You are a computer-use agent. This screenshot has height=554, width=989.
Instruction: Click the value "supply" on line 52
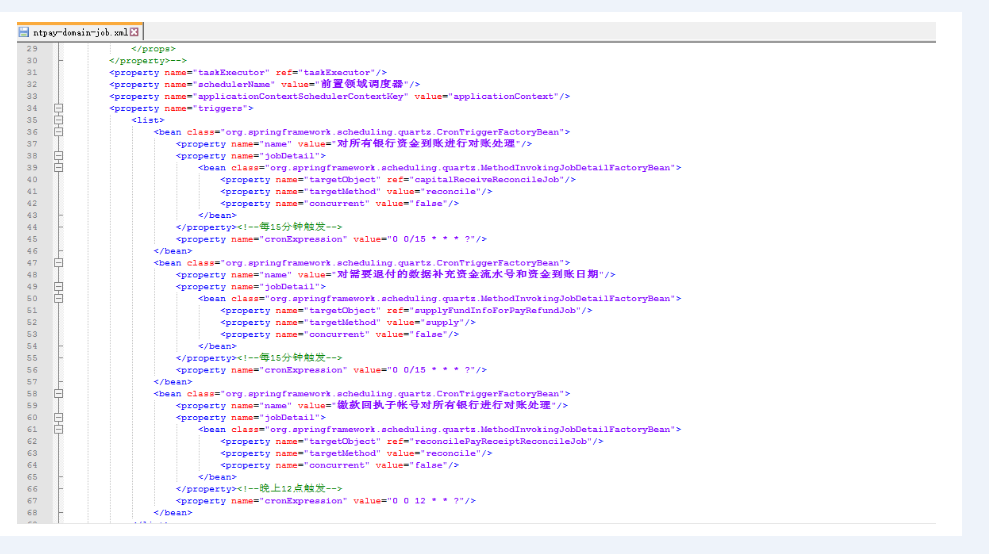click(443, 322)
